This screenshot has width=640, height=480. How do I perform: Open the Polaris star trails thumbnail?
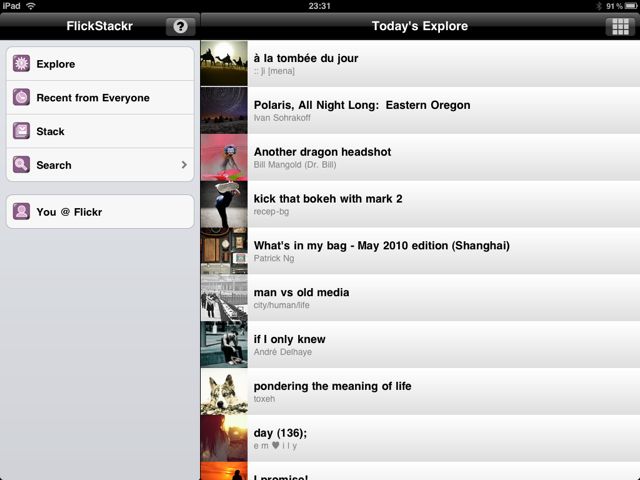(x=224, y=110)
